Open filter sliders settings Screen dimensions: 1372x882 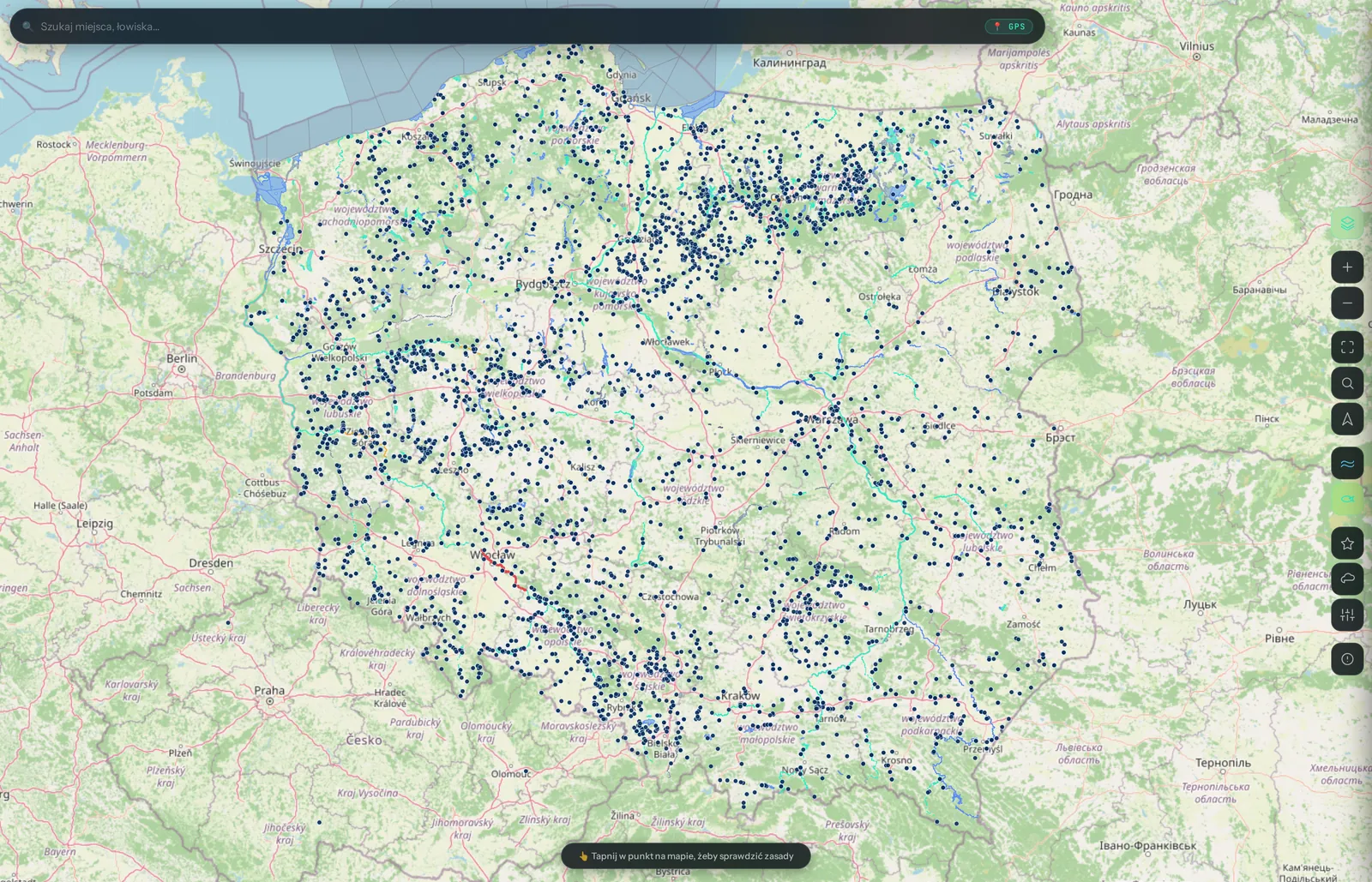(1347, 615)
